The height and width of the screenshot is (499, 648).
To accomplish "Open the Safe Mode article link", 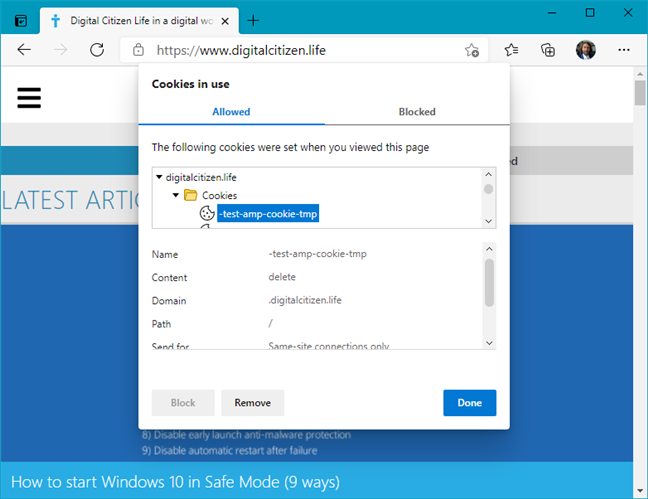I will coord(176,482).
